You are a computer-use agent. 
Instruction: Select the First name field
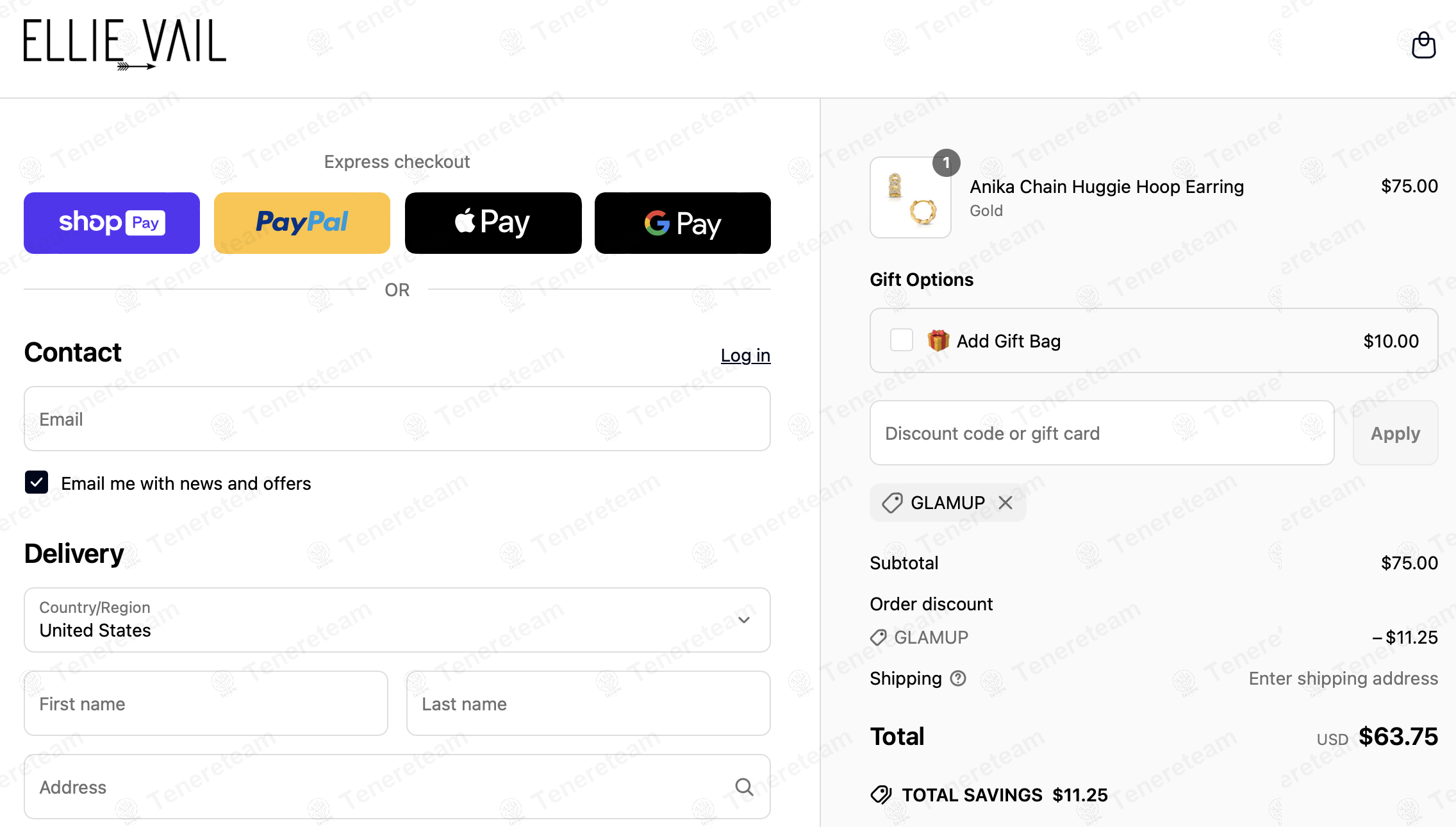[206, 703]
